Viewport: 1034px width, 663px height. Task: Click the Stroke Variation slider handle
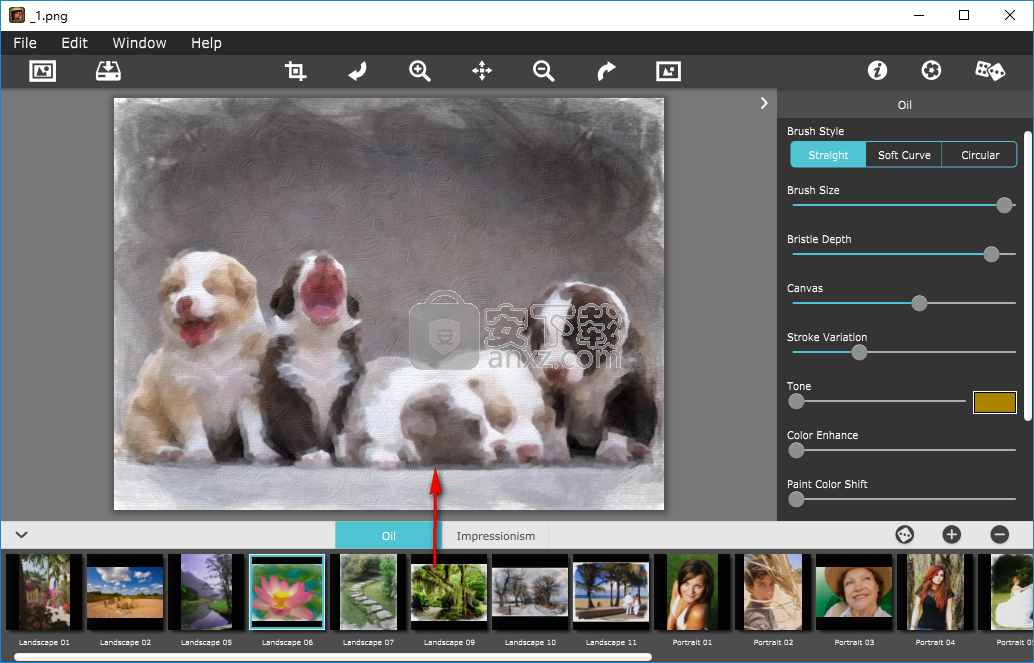click(859, 352)
